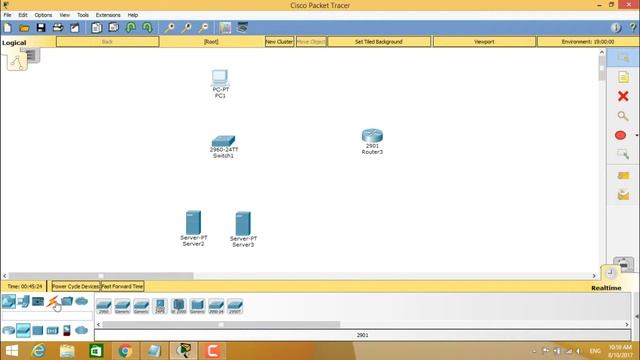Open the drawing palette icon
Screen dimensions: 640x360
[225, 28]
